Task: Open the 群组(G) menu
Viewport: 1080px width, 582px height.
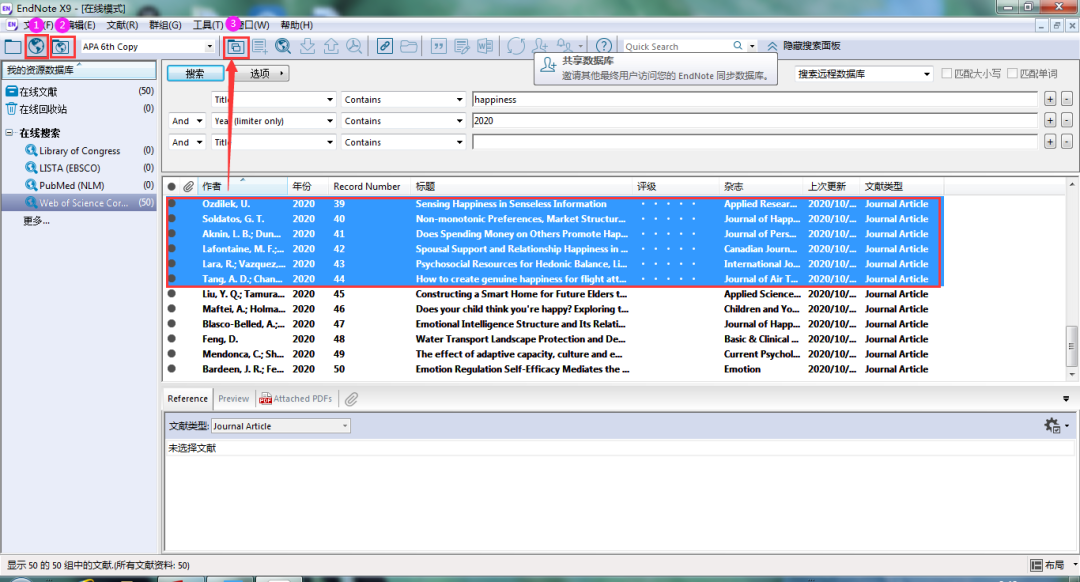Action: 165,25
